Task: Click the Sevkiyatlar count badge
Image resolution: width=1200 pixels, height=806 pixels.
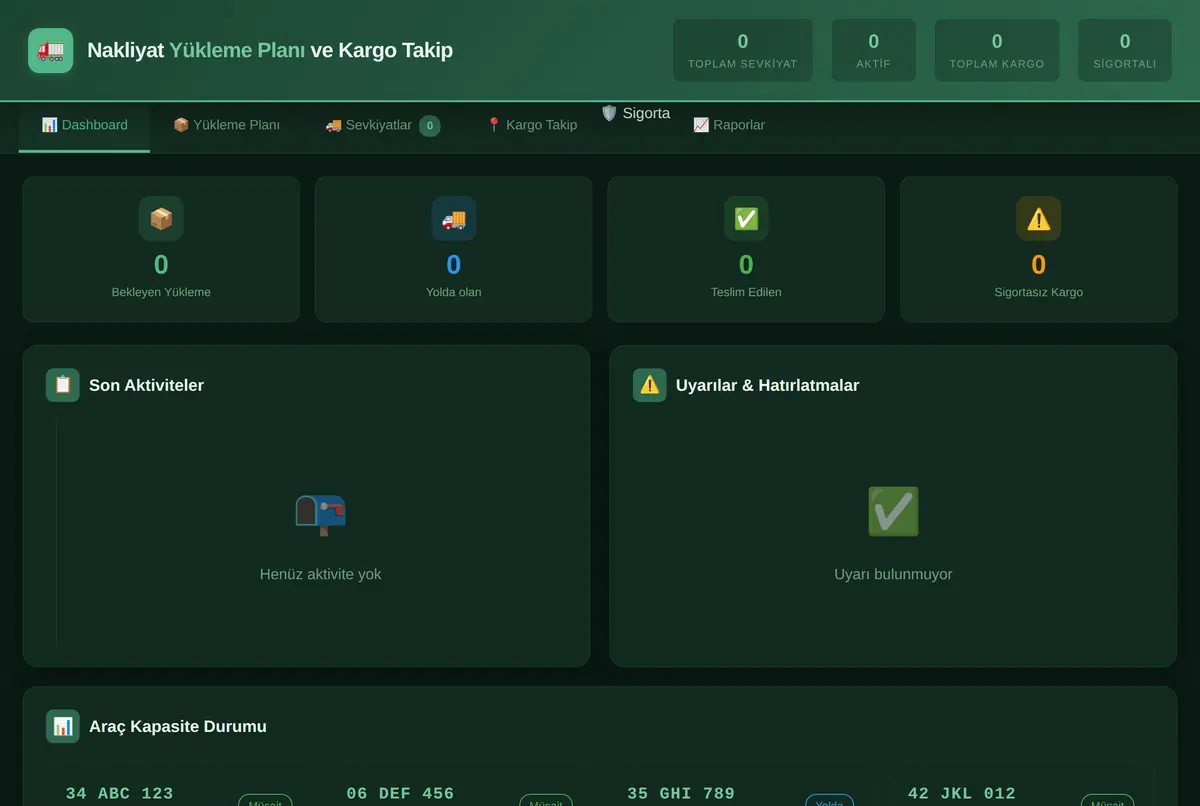Action: pyautogui.click(x=430, y=126)
